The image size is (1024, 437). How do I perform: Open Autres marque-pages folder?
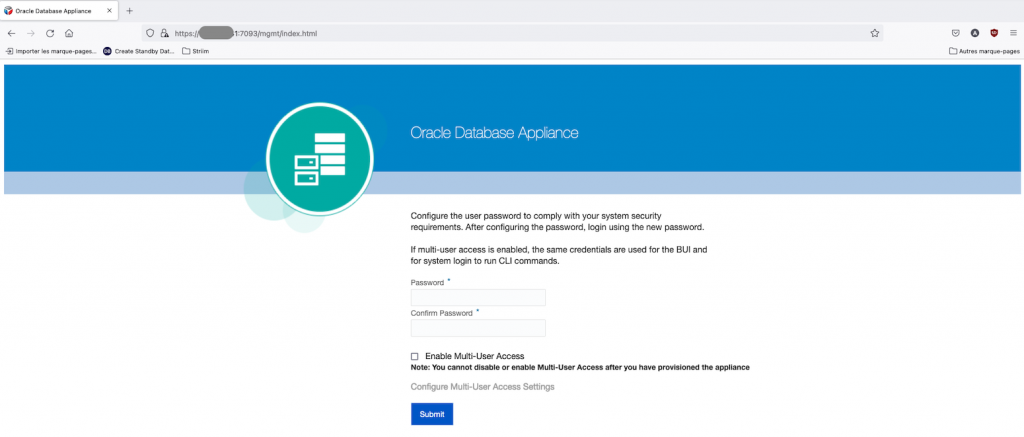[x=984, y=51]
